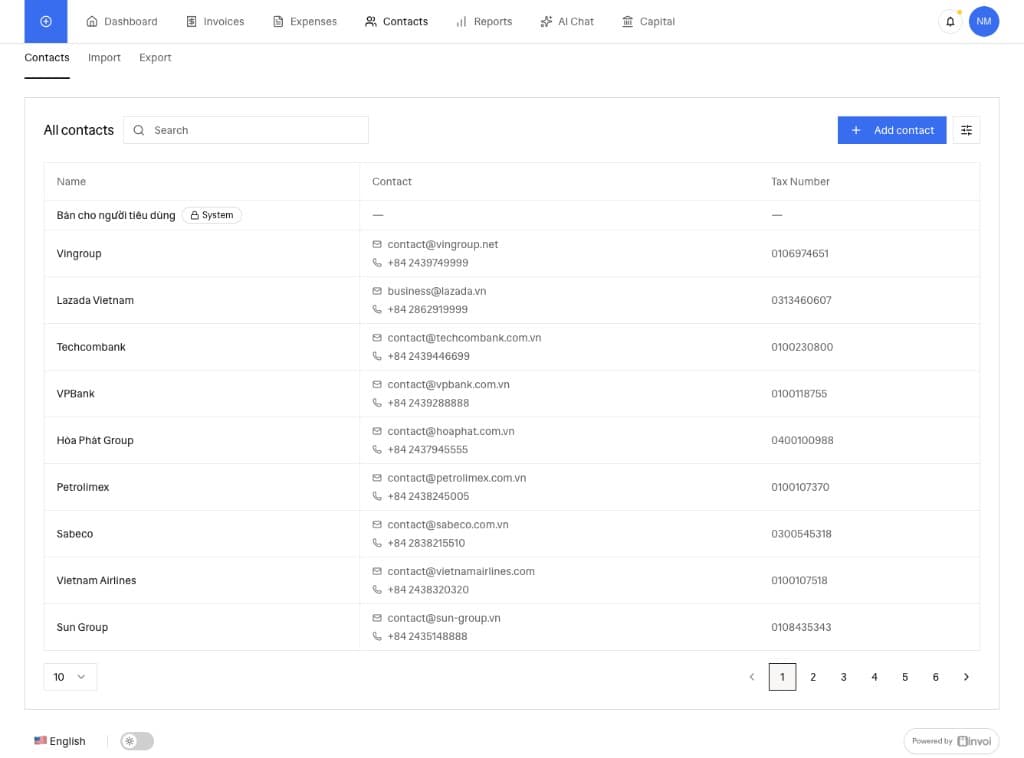Click tax number 0106974651
Screen dimensions: 1024x758
coord(800,253)
